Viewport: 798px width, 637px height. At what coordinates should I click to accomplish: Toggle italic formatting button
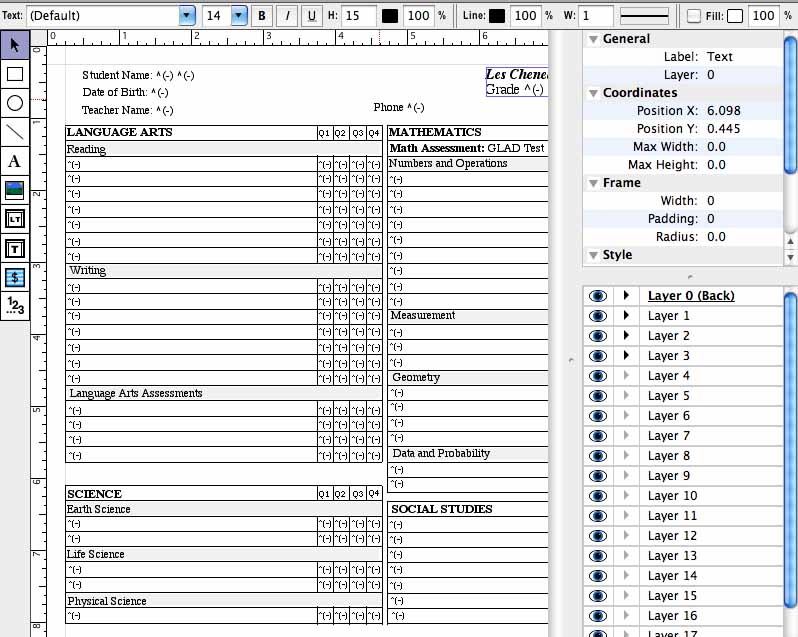[287, 16]
